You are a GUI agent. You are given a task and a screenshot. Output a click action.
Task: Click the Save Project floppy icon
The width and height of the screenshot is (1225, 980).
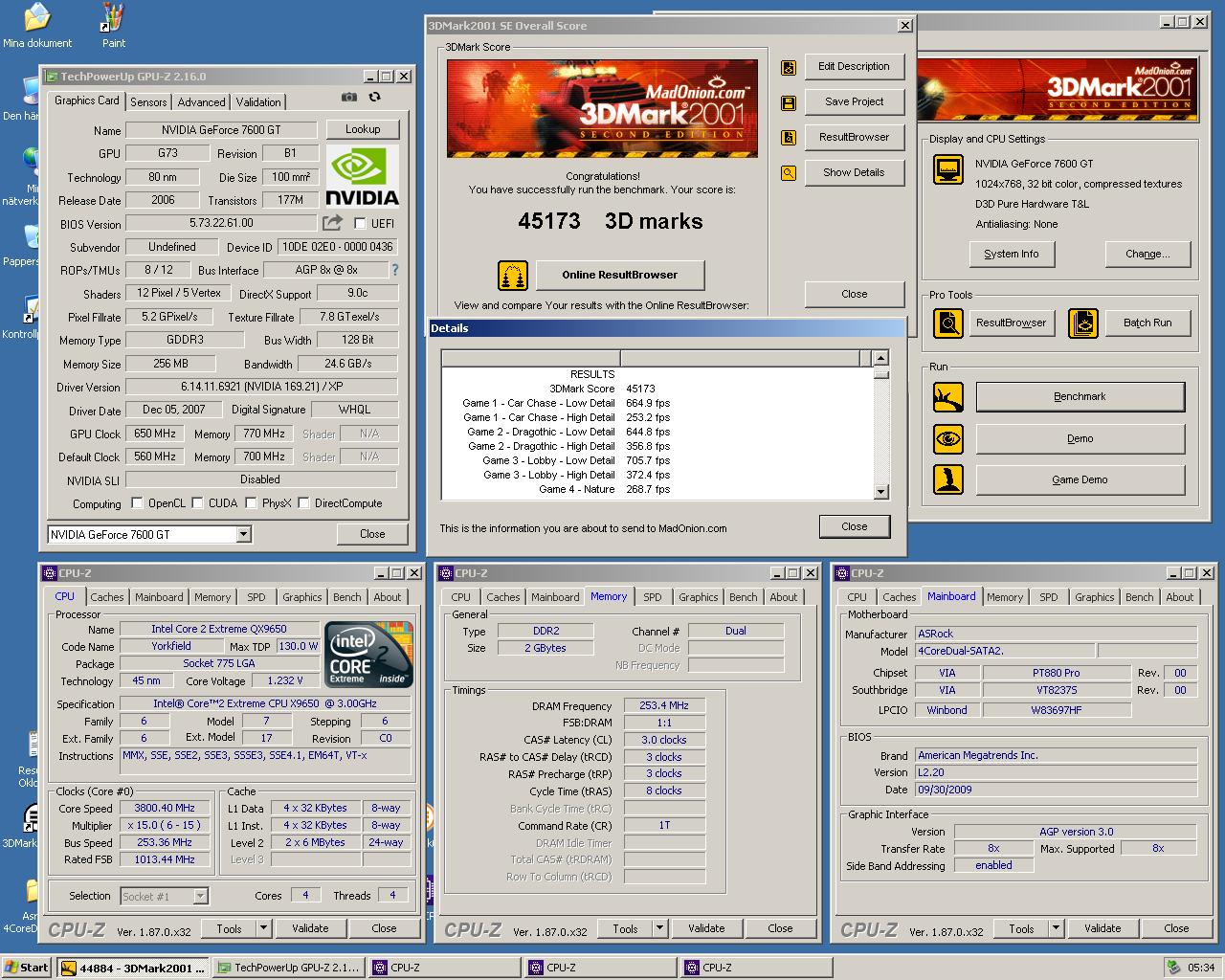click(x=789, y=102)
